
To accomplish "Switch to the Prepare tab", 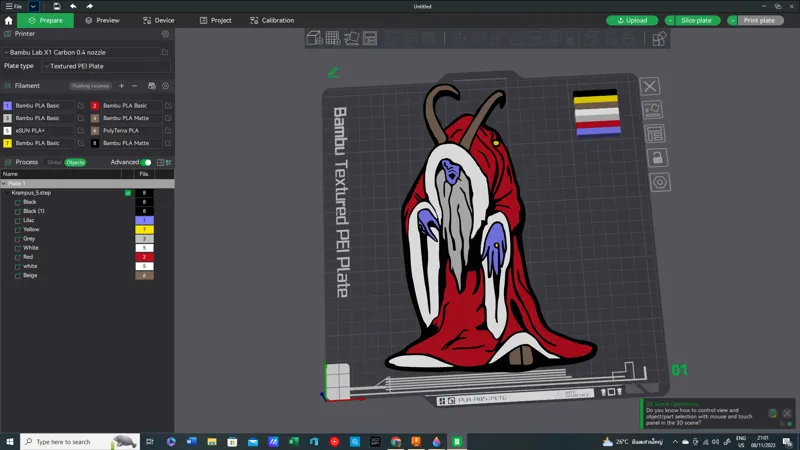I will [45, 20].
